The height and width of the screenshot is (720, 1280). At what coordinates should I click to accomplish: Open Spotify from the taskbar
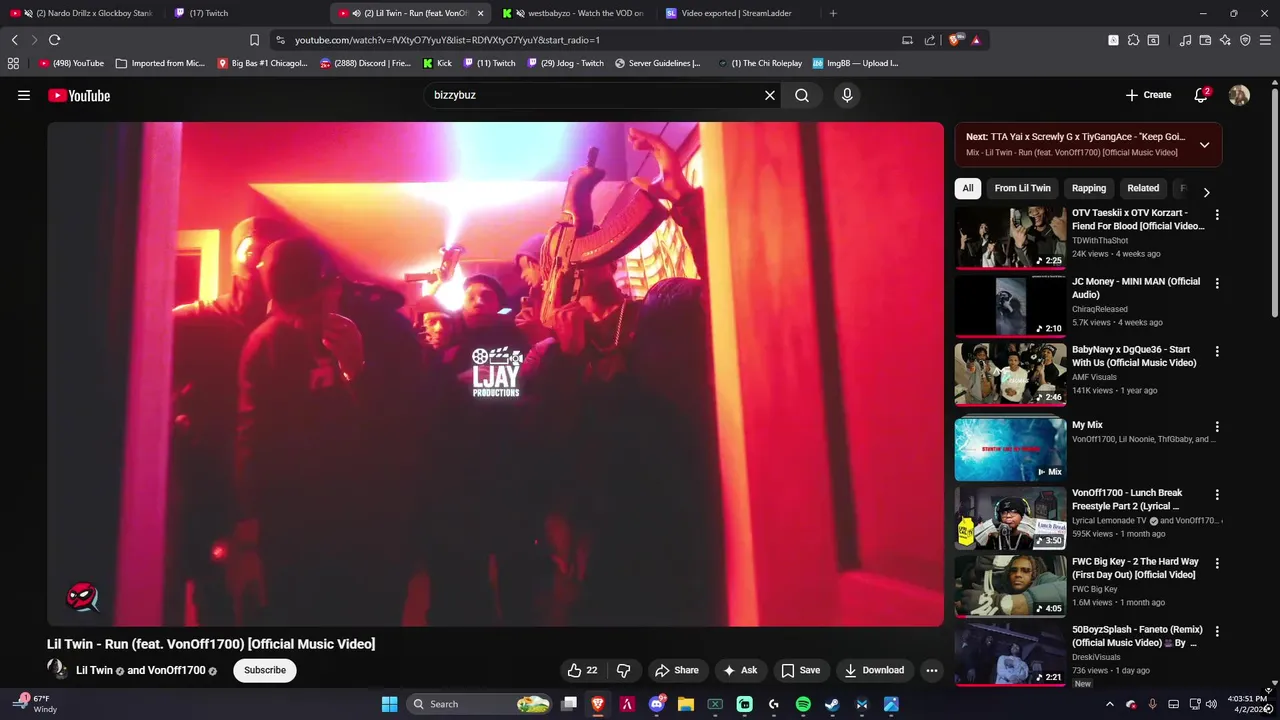pyautogui.click(x=803, y=704)
